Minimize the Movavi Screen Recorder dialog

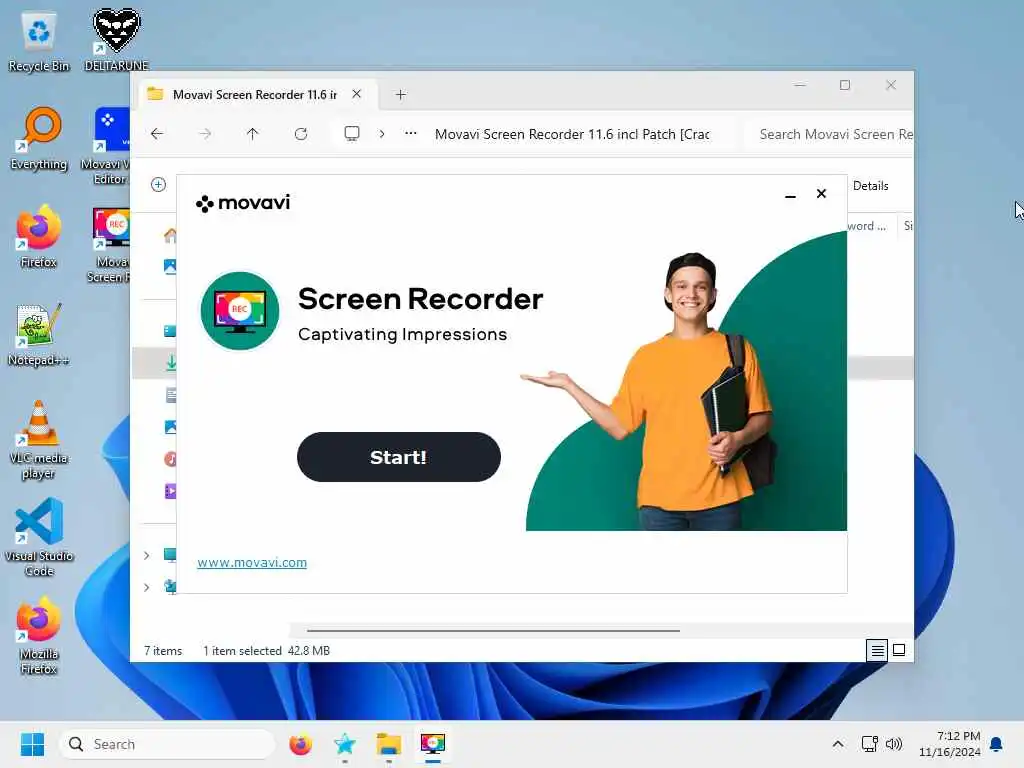790,195
